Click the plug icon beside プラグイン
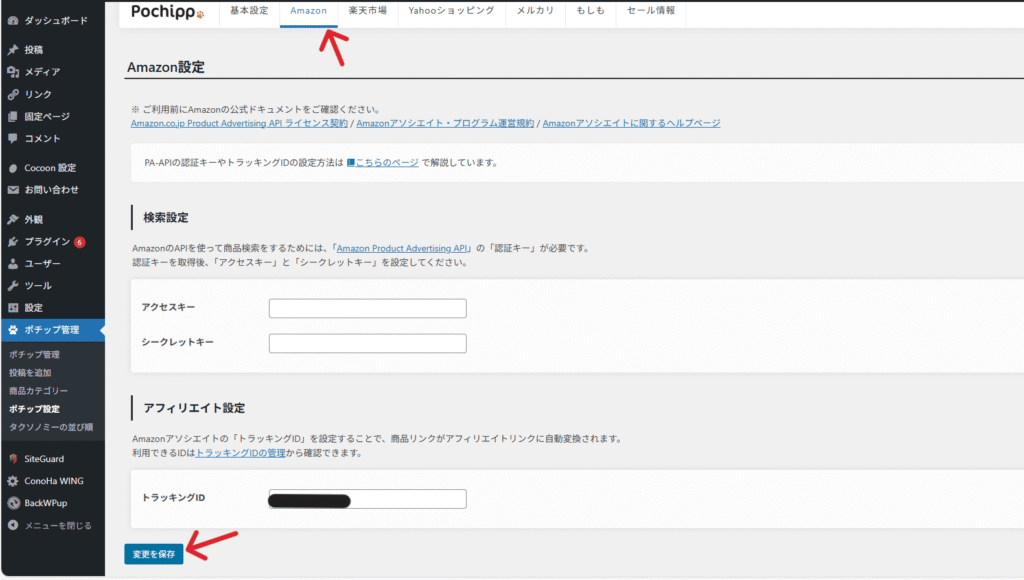1024x580 pixels. (x=13, y=242)
